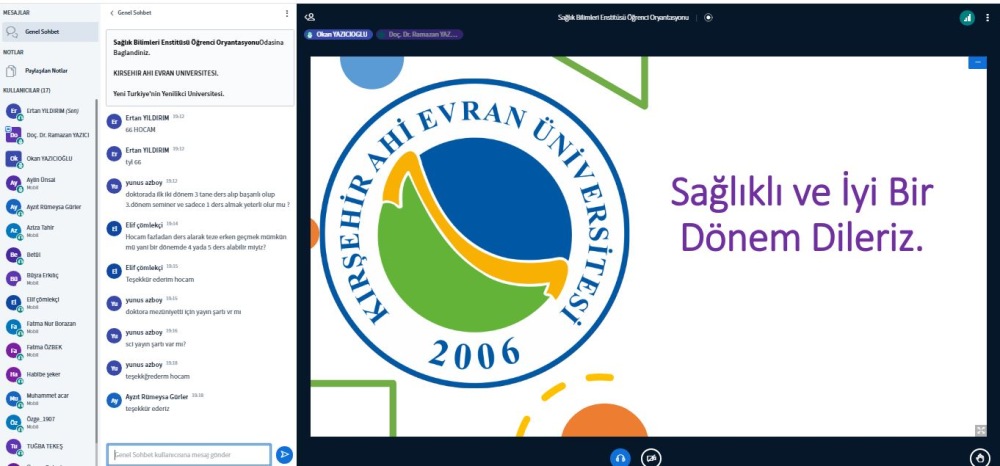This screenshot has height=466, width=1000.
Task: Click Aylin Ünsal's avatar icon
Action: (13, 183)
